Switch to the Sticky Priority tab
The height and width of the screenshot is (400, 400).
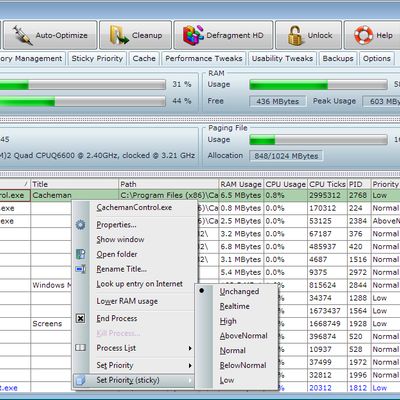pyautogui.click(x=97, y=59)
